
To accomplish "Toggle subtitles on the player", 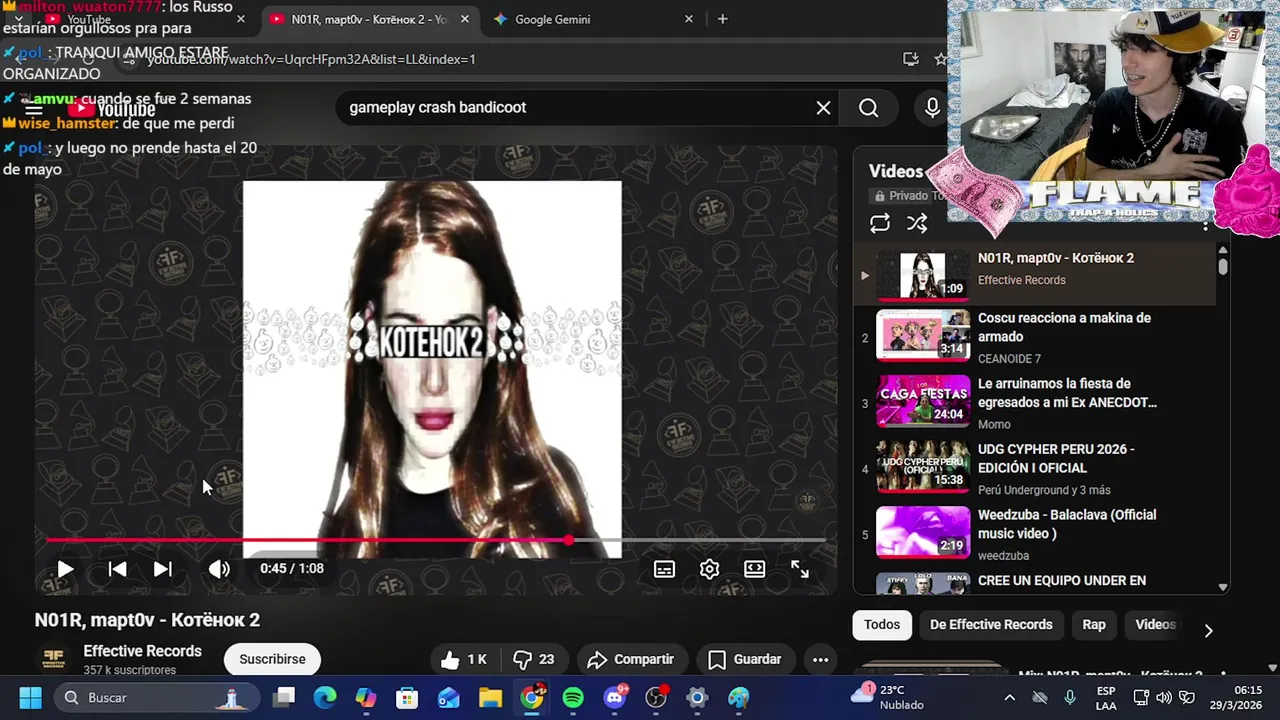I will (x=664, y=569).
